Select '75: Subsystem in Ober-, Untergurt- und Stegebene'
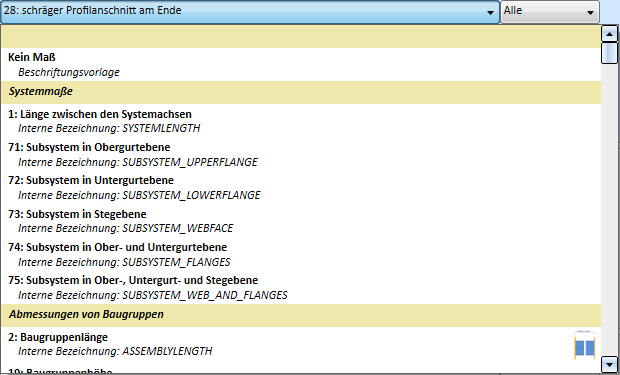 (301, 287)
